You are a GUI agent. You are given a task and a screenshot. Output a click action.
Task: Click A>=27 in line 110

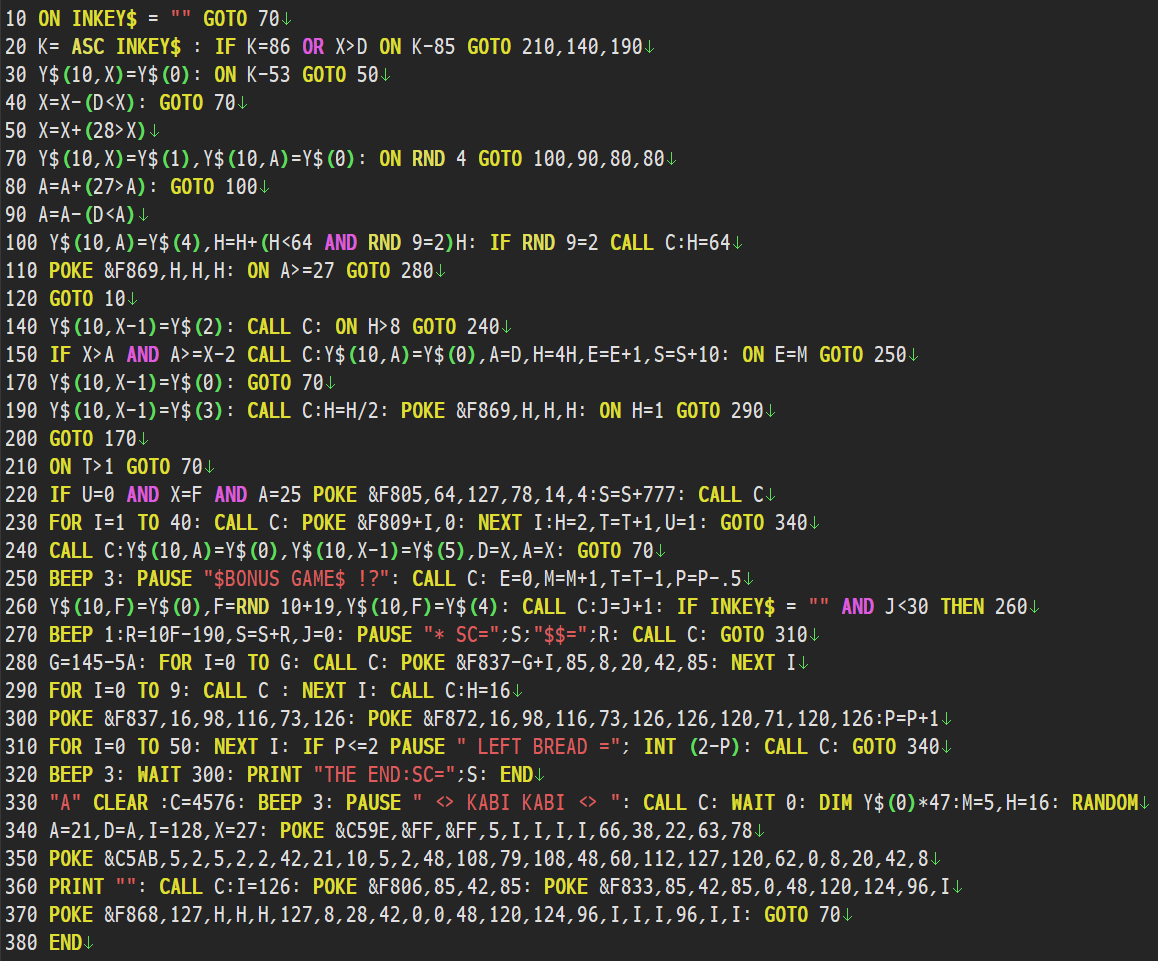tap(307, 270)
